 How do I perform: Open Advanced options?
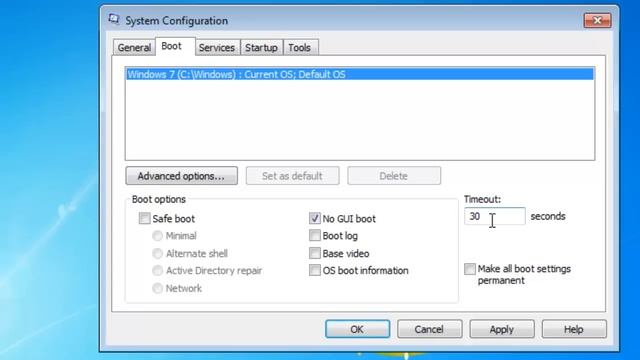(x=182, y=176)
